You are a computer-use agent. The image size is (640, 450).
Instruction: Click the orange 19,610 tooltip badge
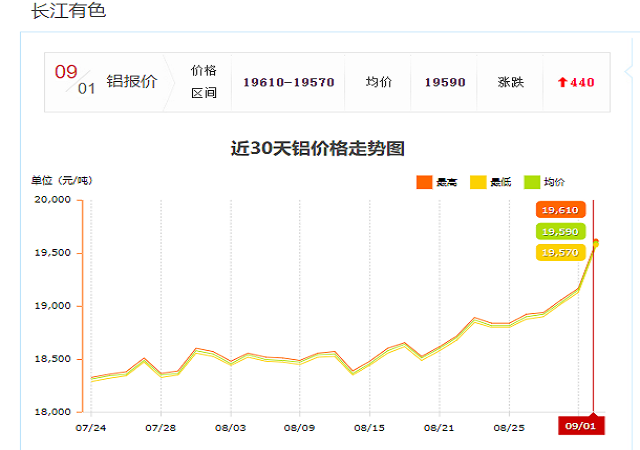[x=559, y=210]
